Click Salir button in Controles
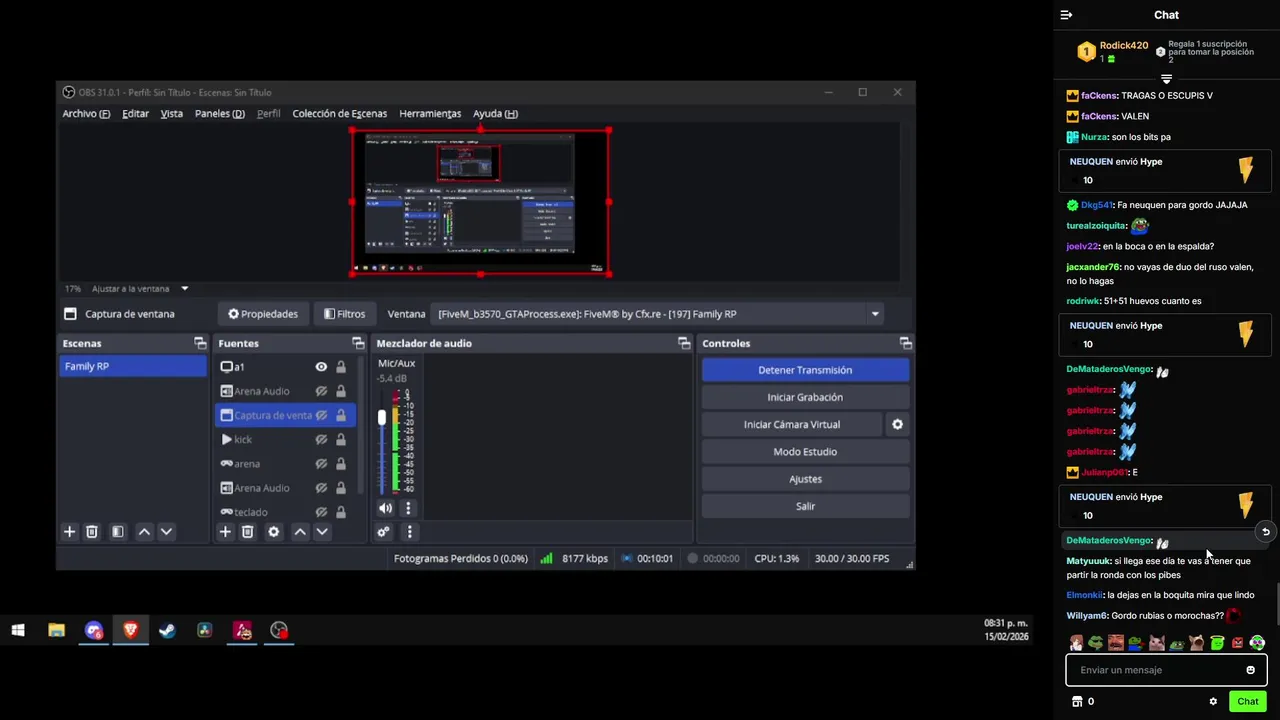 [805, 506]
